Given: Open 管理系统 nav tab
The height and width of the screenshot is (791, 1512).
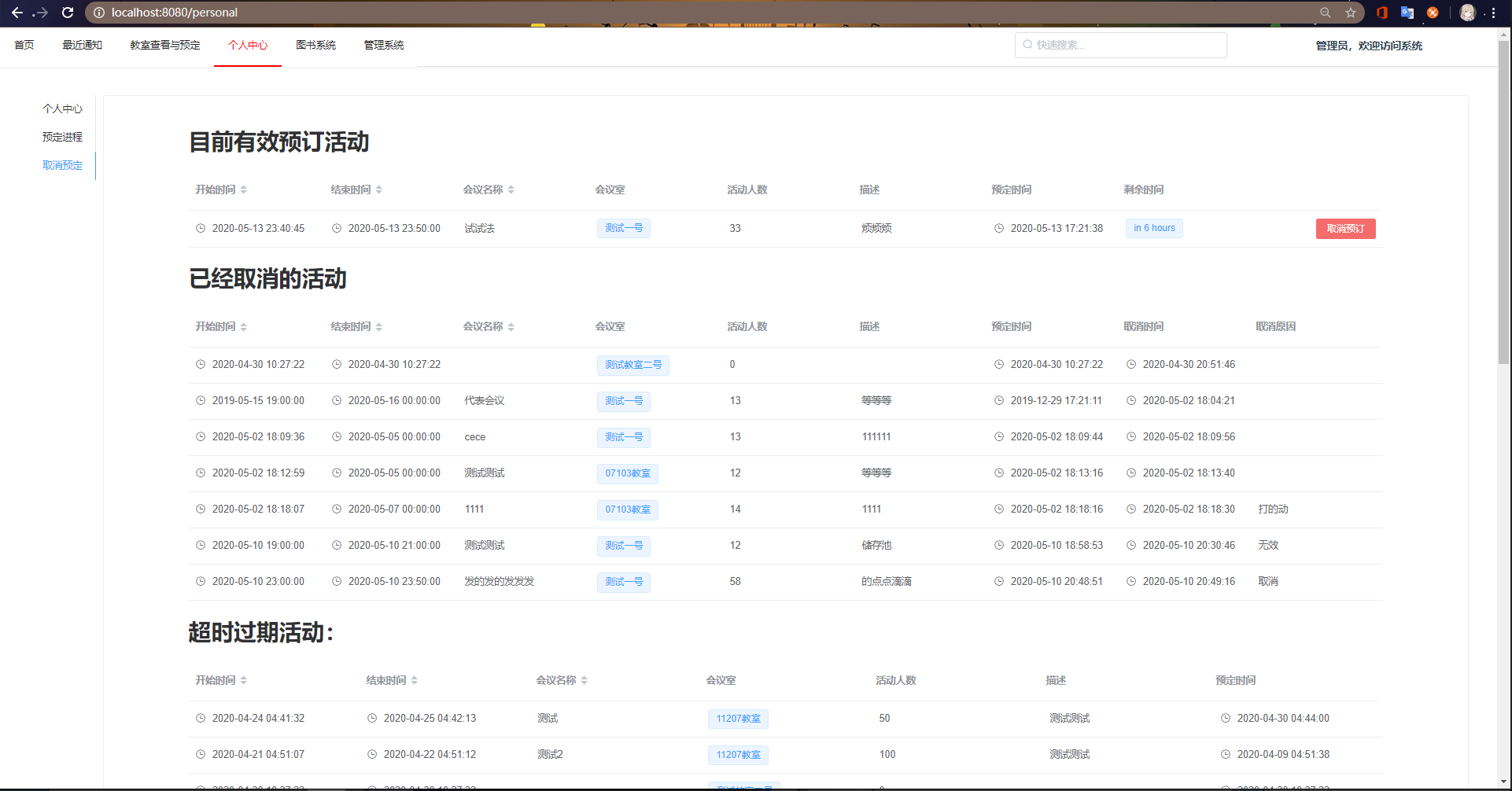Looking at the screenshot, I should tap(383, 46).
